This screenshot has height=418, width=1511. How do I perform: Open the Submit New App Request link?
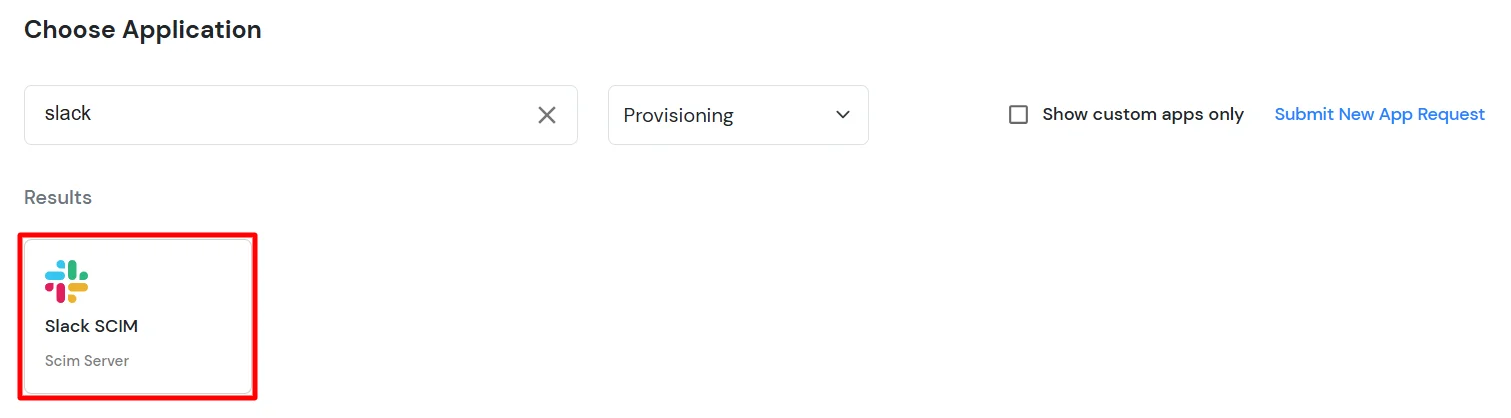pos(1379,115)
